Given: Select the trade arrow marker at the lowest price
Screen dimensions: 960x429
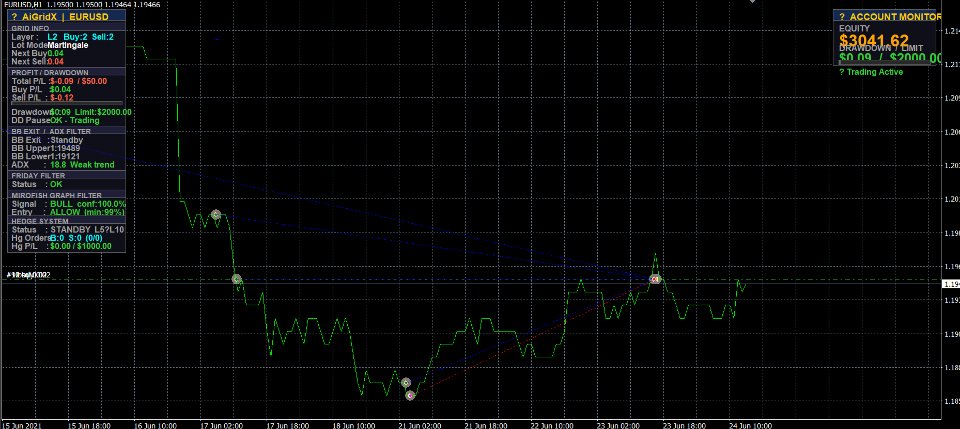Looking at the screenshot, I should [410, 395].
